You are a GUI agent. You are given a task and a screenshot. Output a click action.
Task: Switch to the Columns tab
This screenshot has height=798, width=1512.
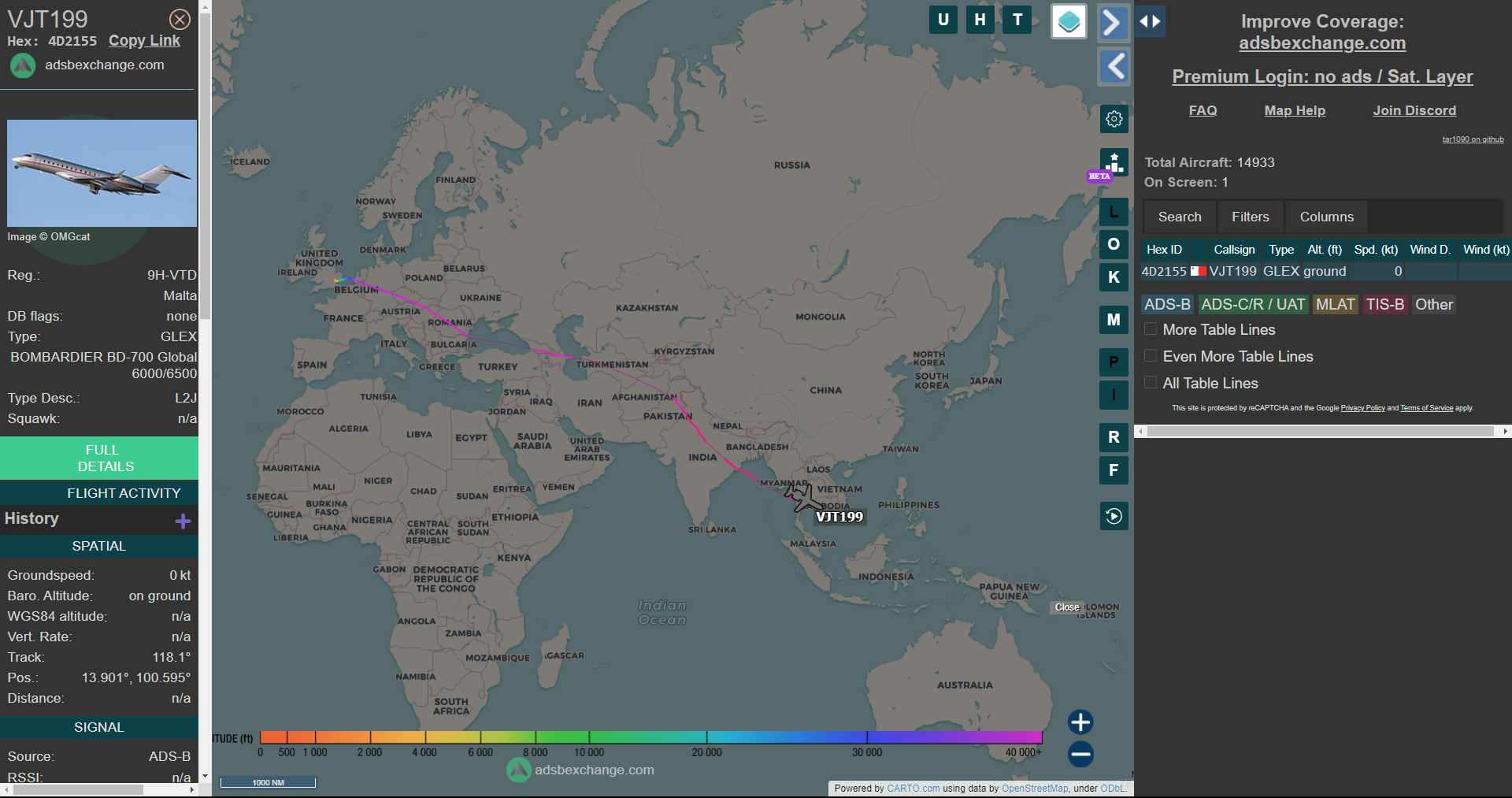(x=1327, y=217)
